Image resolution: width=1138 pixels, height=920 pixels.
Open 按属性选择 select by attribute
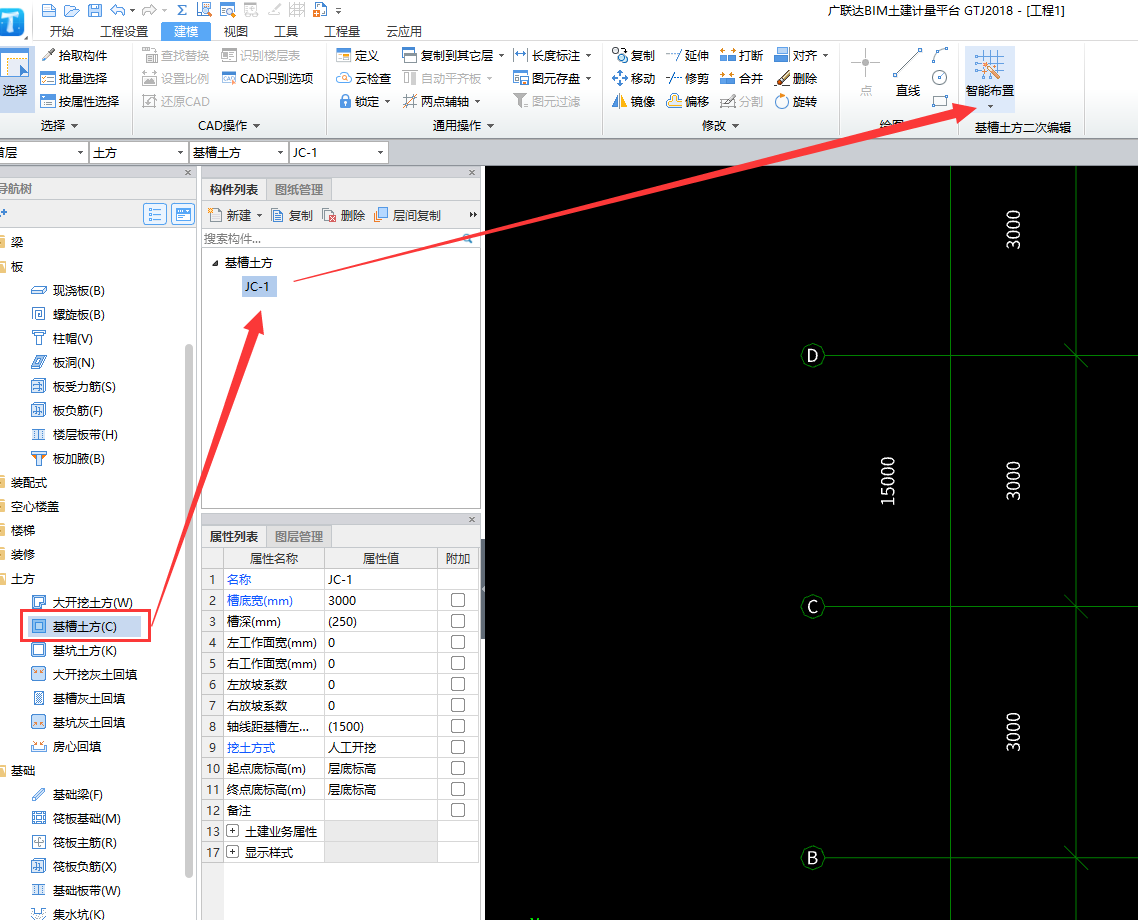coord(80,102)
